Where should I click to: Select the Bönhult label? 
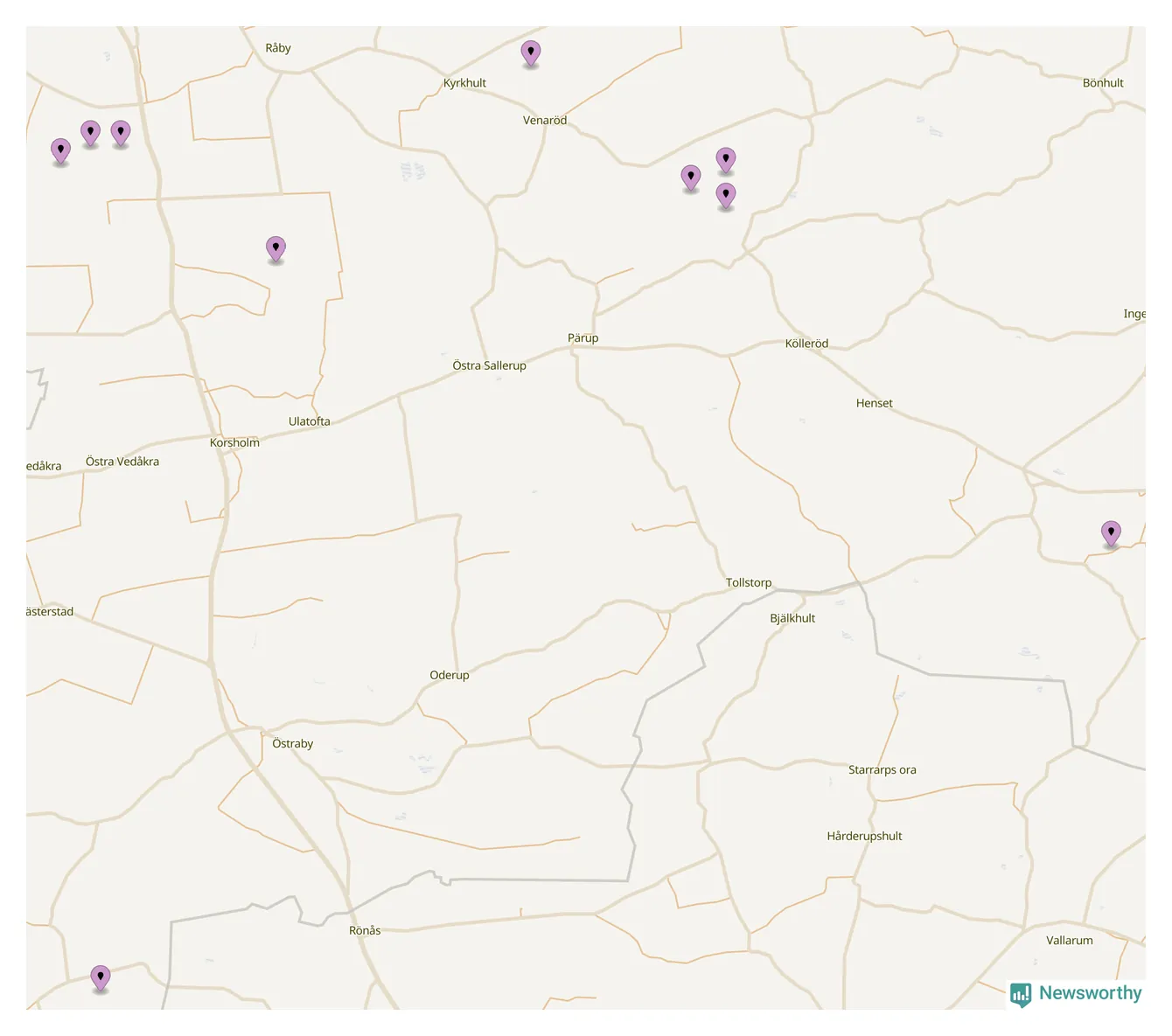(1103, 83)
